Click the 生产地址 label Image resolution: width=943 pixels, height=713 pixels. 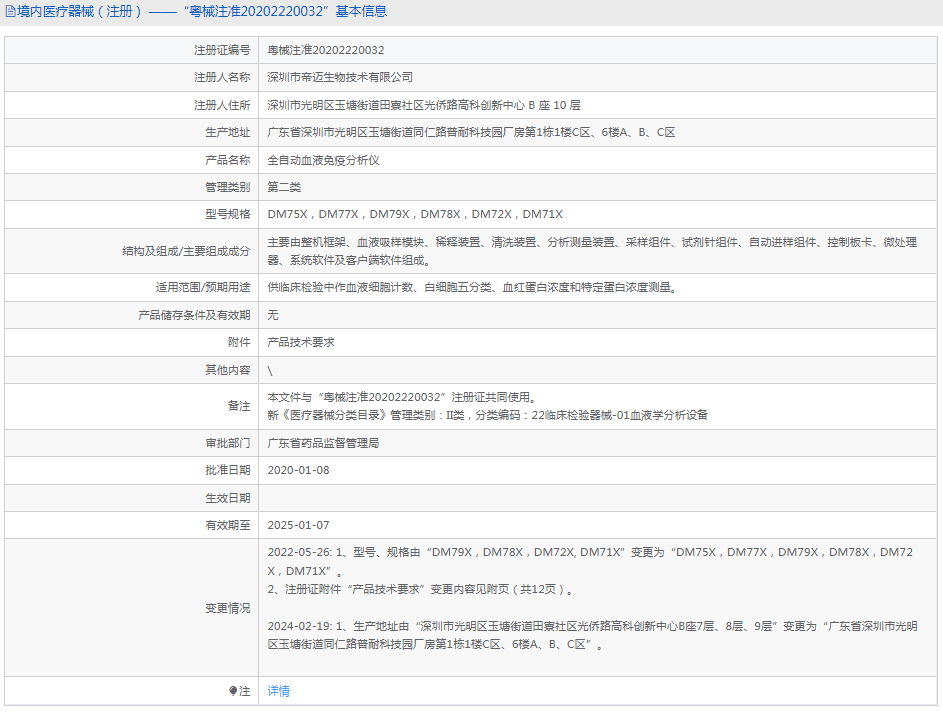227,132
